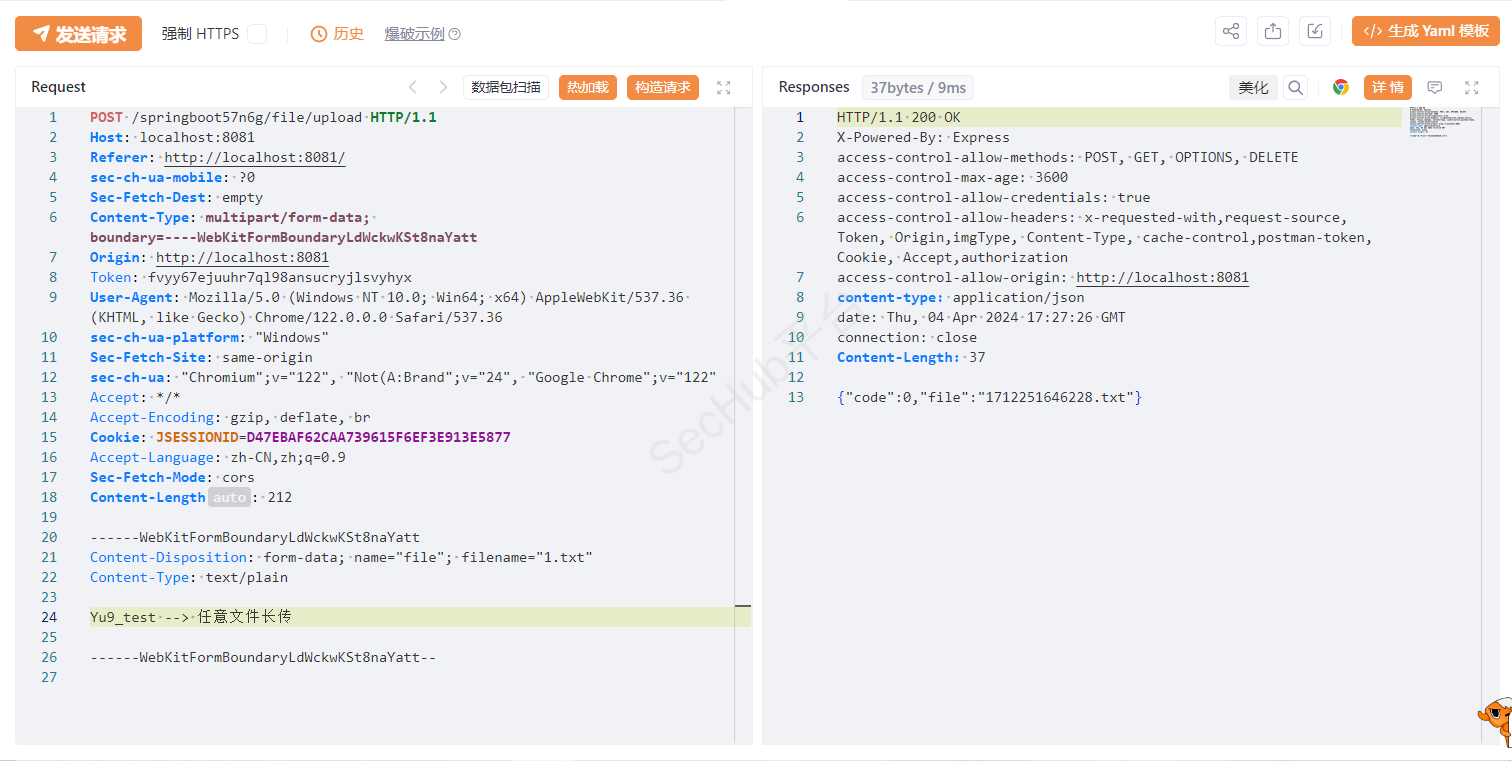This screenshot has height=761, width=1512.
Task: Click the share icon in top toolbar
Action: pos(1231,31)
